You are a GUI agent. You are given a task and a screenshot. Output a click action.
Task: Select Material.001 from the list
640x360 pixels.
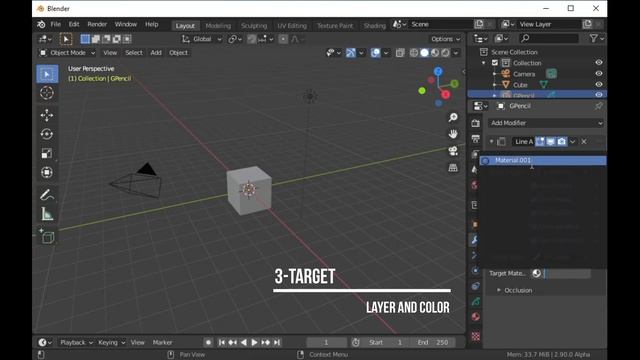coord(543,160)
